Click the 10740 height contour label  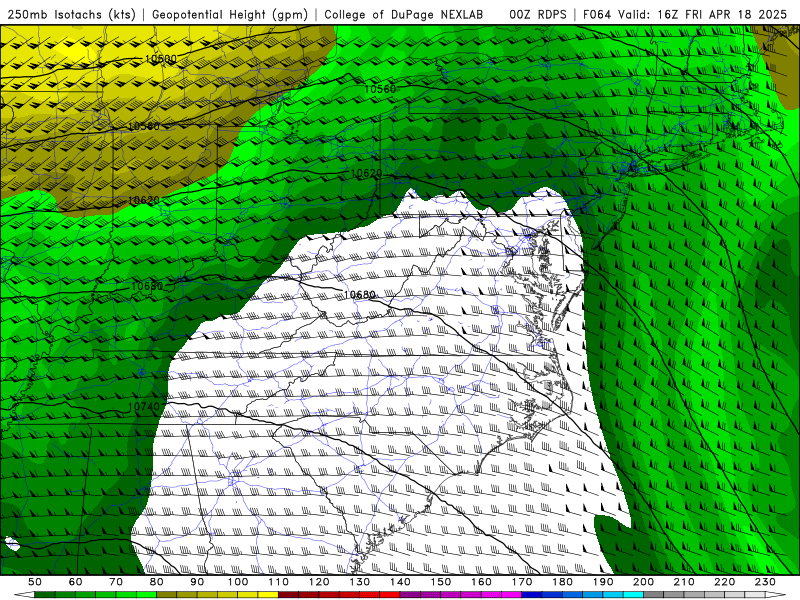click(x=144, y=407)
